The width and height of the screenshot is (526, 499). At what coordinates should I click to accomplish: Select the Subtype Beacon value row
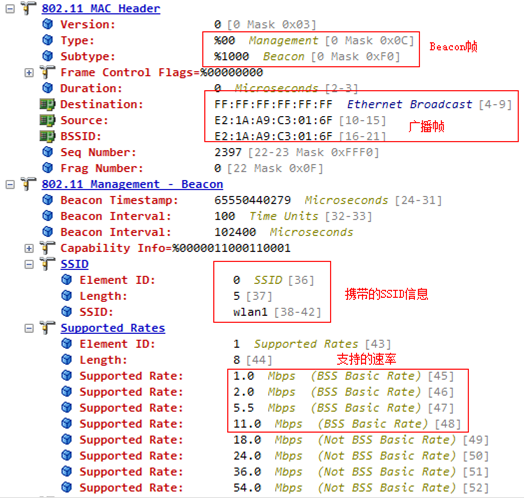[221, 56]
